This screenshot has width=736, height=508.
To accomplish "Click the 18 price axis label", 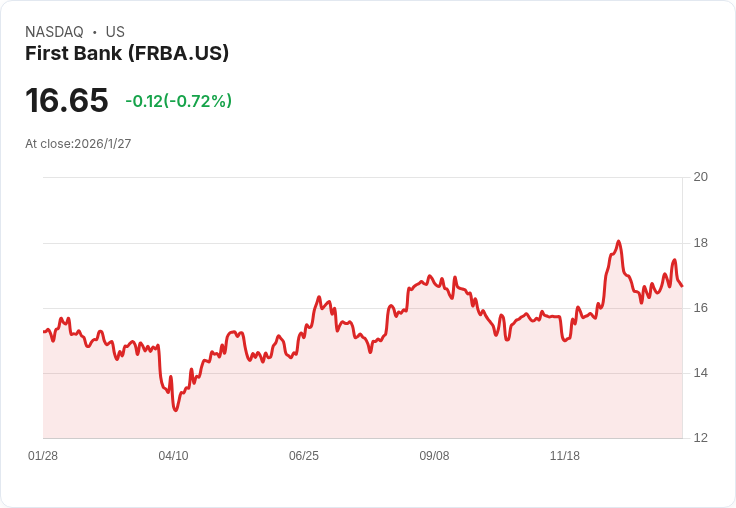I will [701, 243].
